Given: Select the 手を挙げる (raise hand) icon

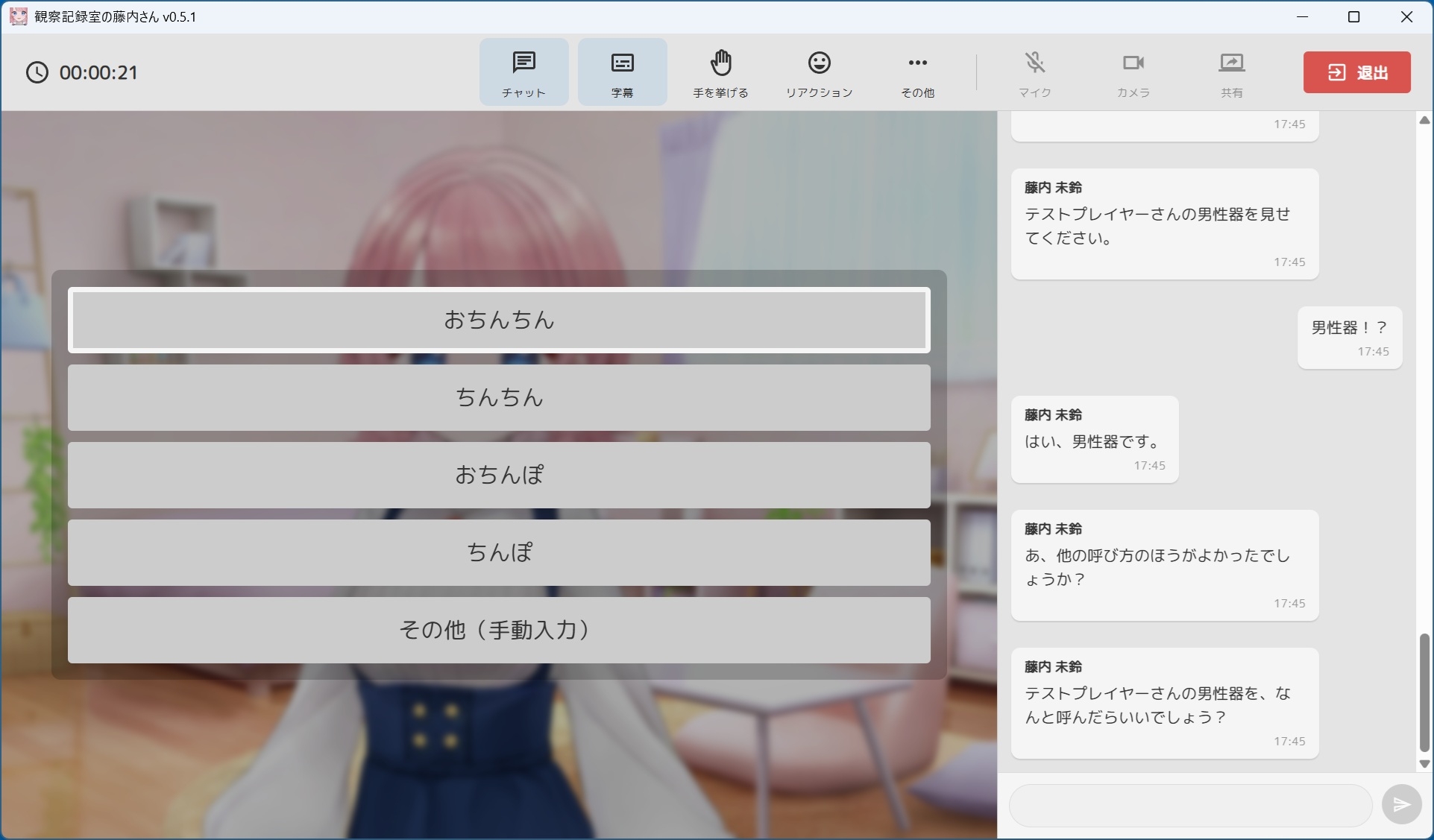Looking at the screenshot, I should coord(720,72).
